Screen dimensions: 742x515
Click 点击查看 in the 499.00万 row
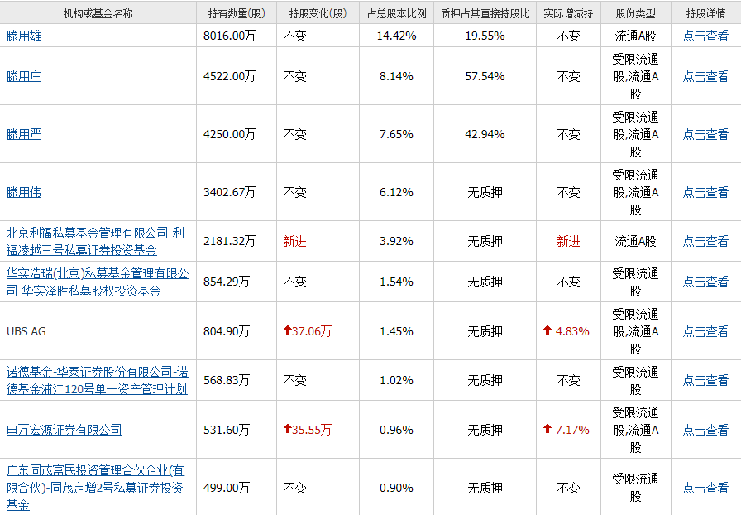pos(705,487)
